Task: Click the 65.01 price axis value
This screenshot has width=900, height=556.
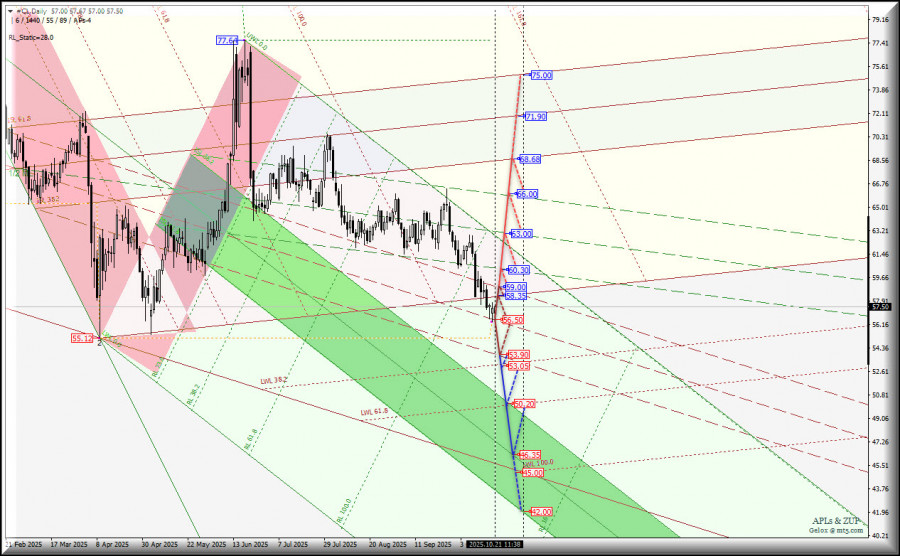Action: (880, 207)
